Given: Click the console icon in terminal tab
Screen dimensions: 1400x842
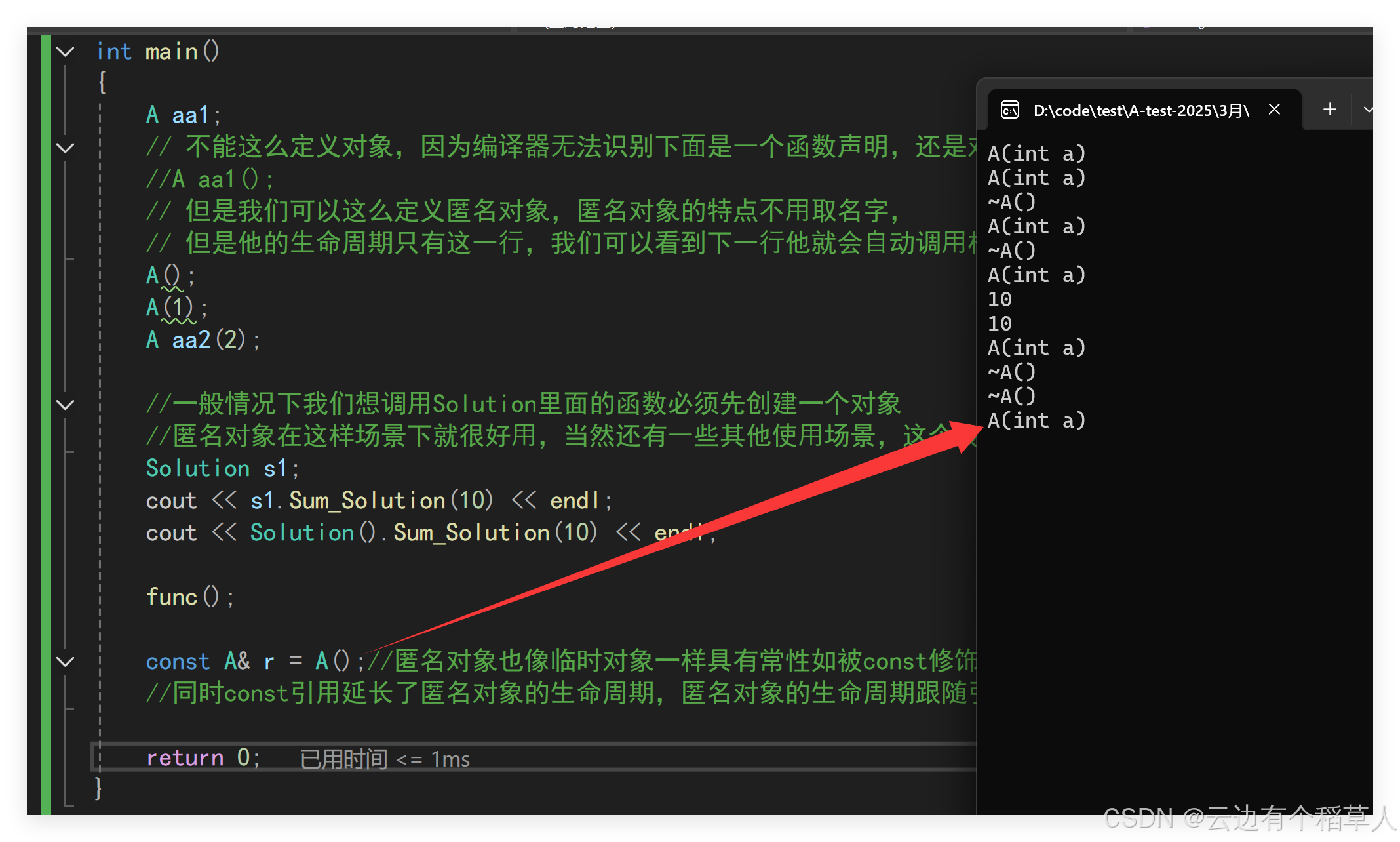Looking at the screenshot, I should [1010, 110].
